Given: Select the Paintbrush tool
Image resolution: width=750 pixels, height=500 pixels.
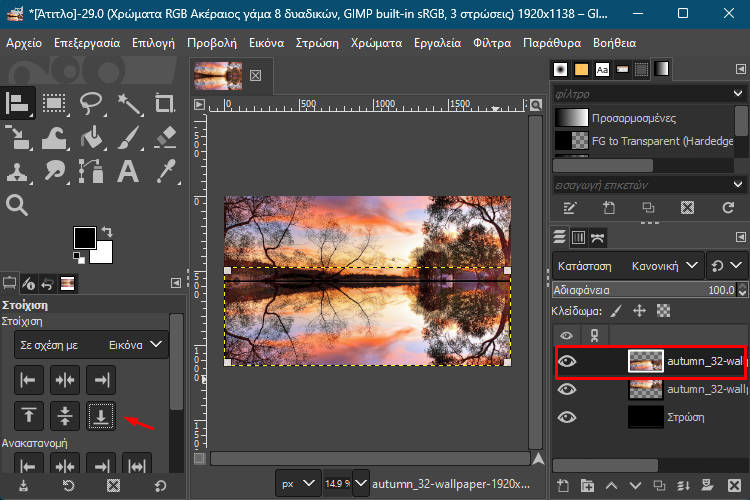Looking at the screenshot, I should [128, 137].
